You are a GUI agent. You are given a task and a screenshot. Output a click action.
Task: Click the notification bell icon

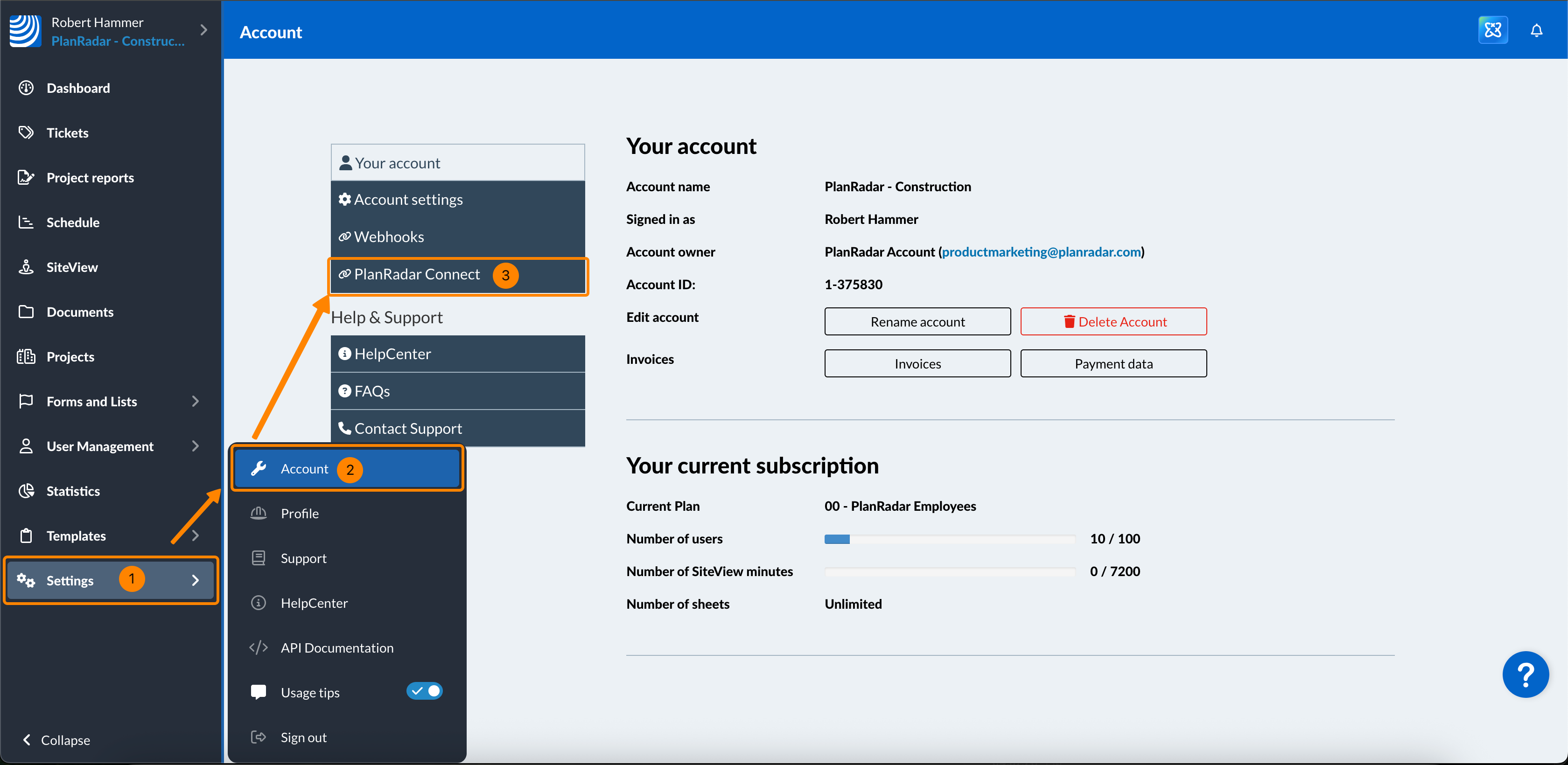point(1536,30)
